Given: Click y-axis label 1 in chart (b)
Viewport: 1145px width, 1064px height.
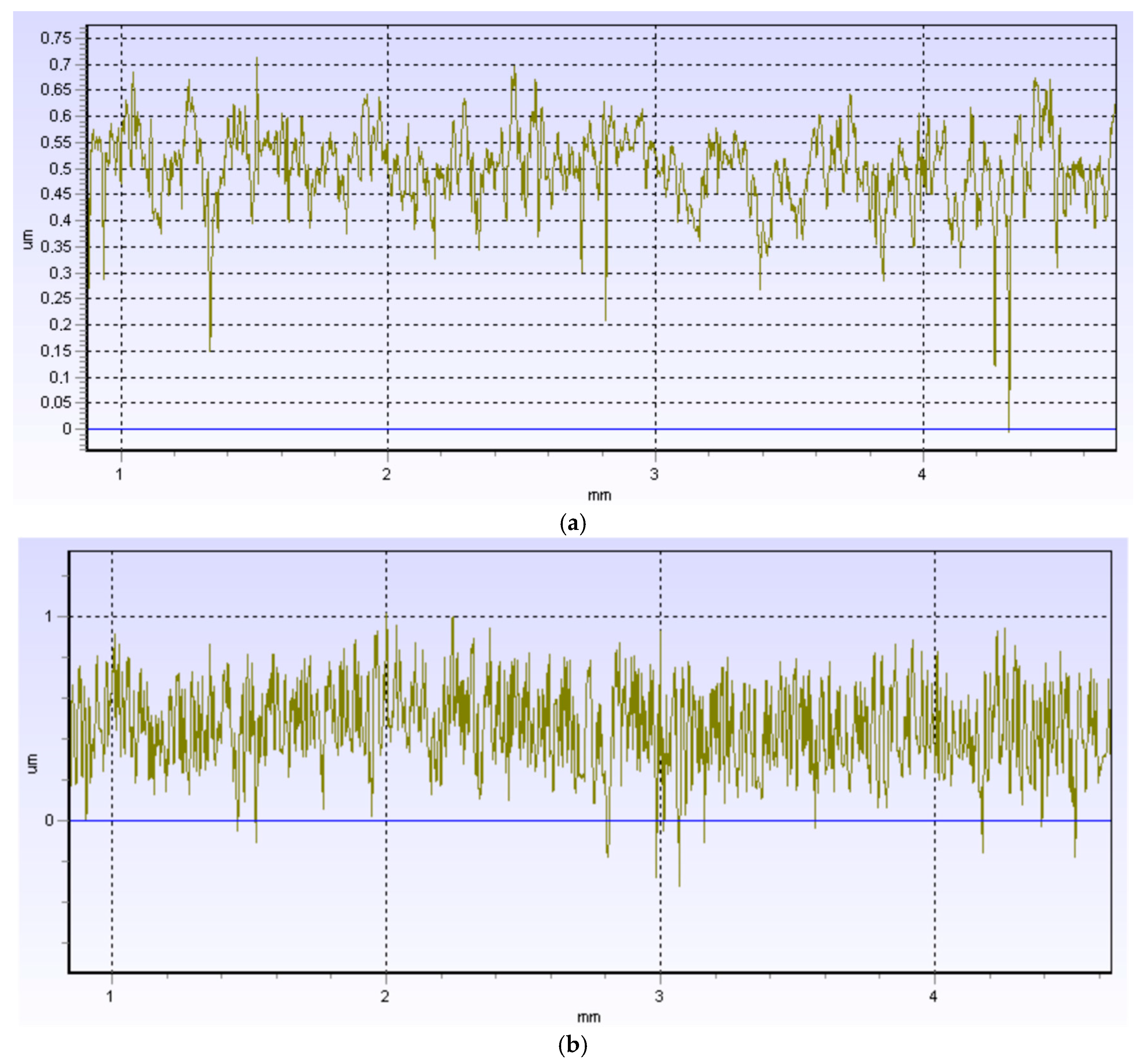Looking at the screenshot, I should point(48,616).
